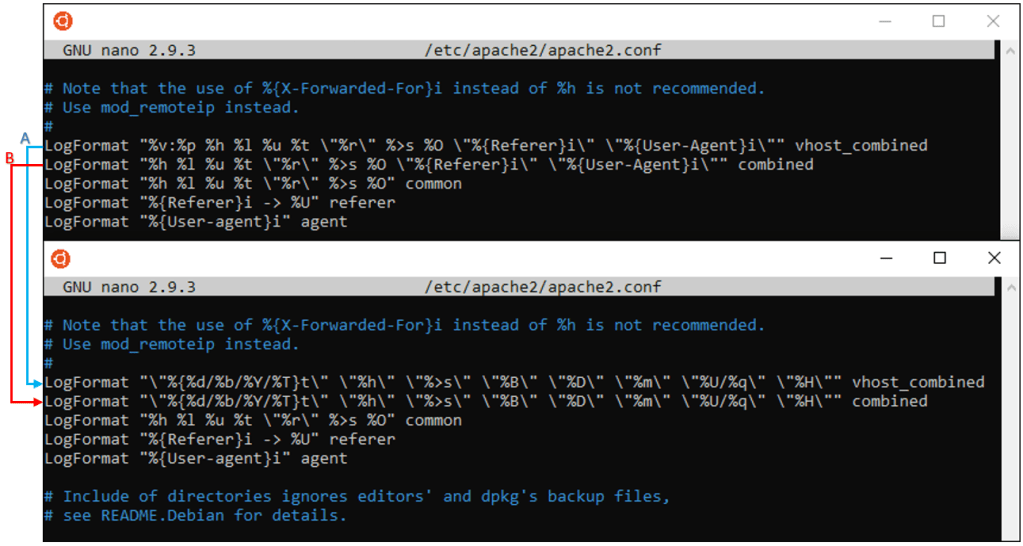This screenshot has width=1023, height=546.
Task: Minimize the top terminal window
Action: [885, 21]
